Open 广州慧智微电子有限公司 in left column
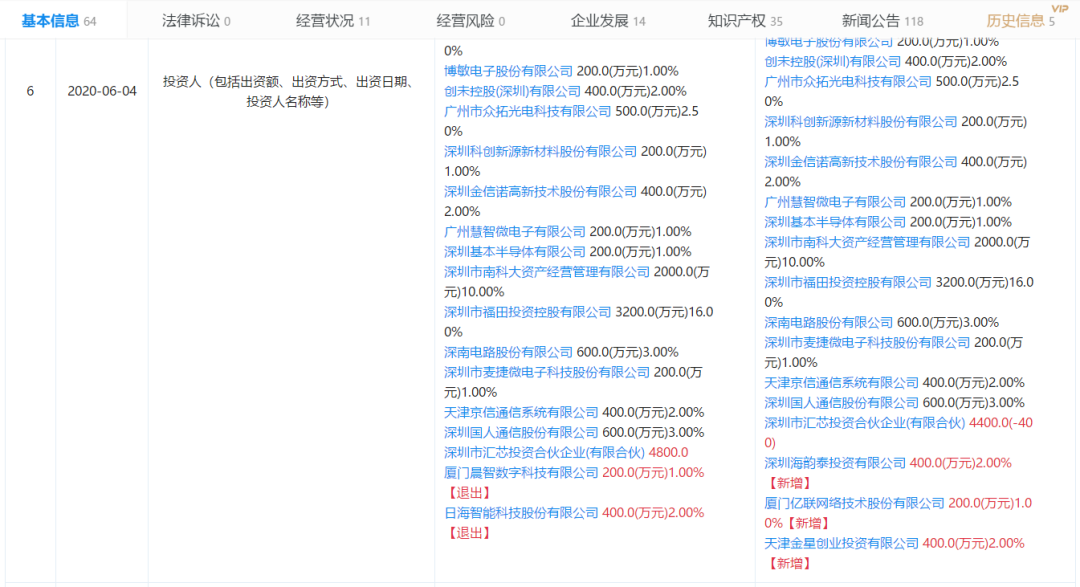The height and width of the screenshot is (587, 1080). tap(515, 231)
